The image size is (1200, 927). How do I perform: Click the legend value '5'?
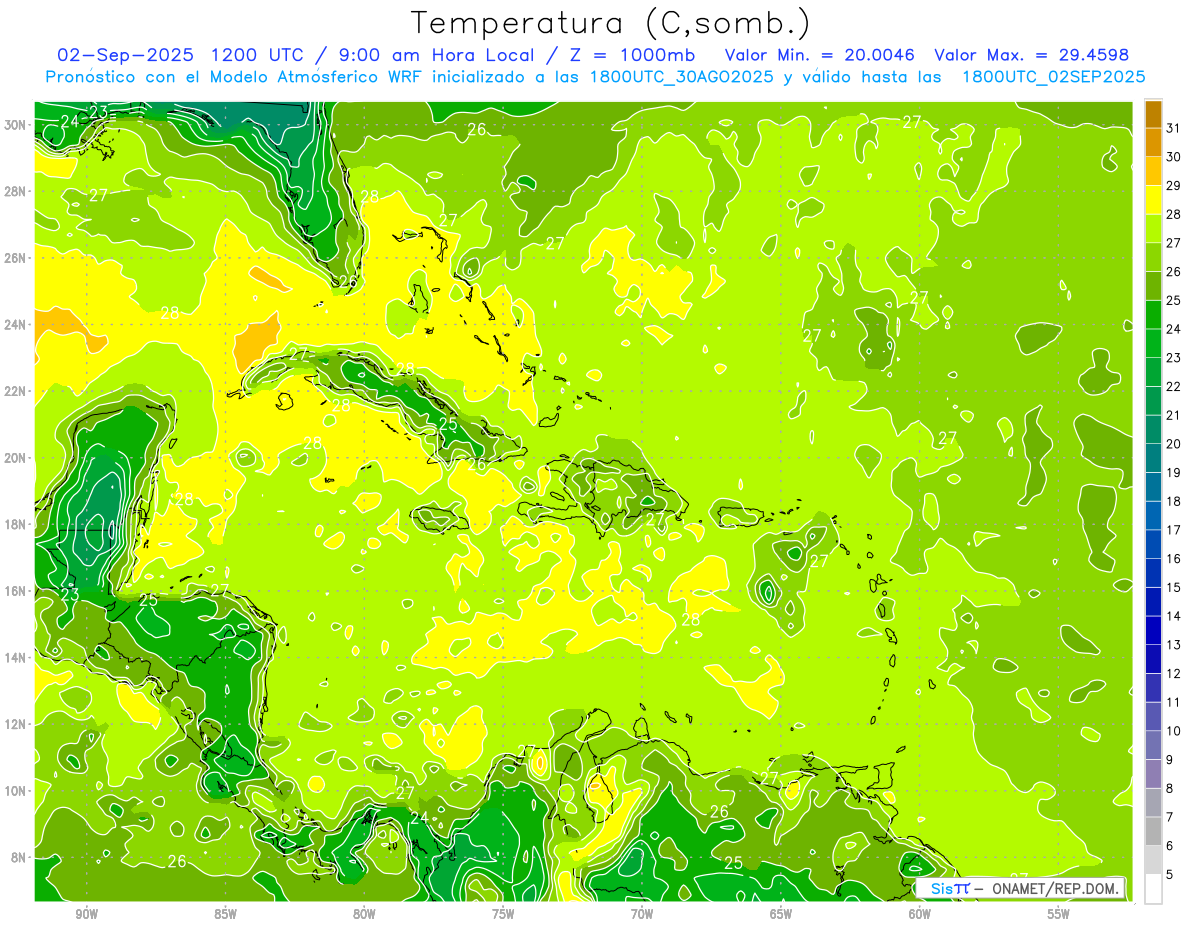(1171, 875)
